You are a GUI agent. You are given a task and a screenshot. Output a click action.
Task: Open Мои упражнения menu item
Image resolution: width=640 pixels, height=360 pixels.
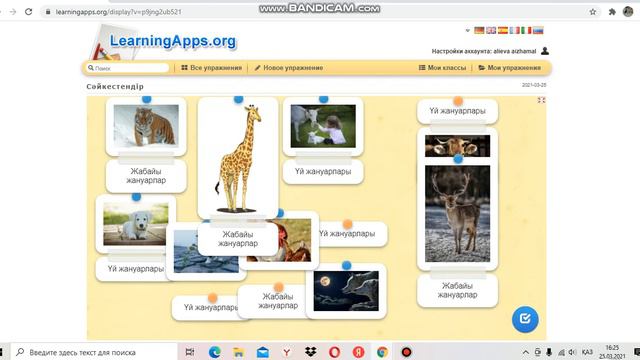(510, 68)
